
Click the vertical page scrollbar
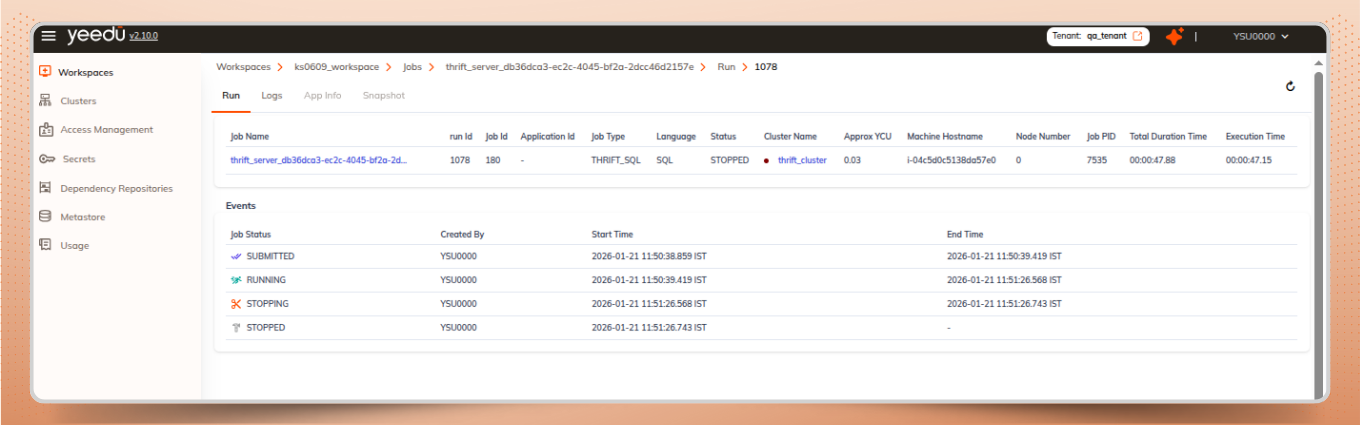pos(1318,235)
